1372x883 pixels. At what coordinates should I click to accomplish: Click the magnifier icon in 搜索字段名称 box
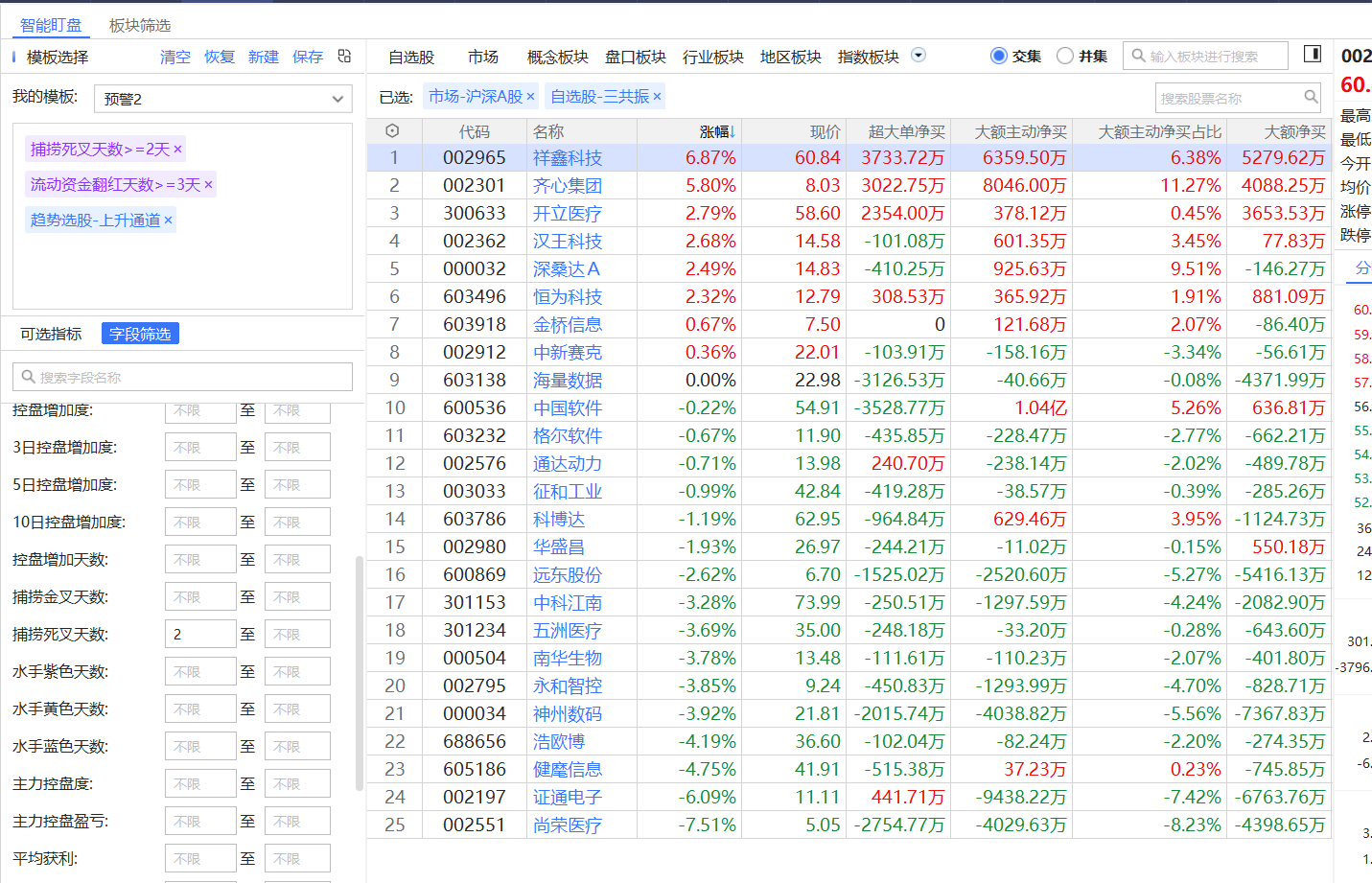pyautogui.click(x=29, y=377)
